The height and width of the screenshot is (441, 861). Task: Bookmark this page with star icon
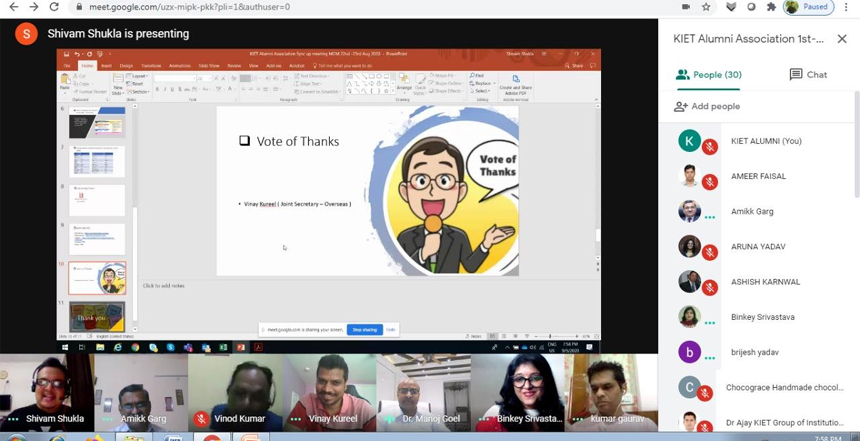(x=706, y=7)
